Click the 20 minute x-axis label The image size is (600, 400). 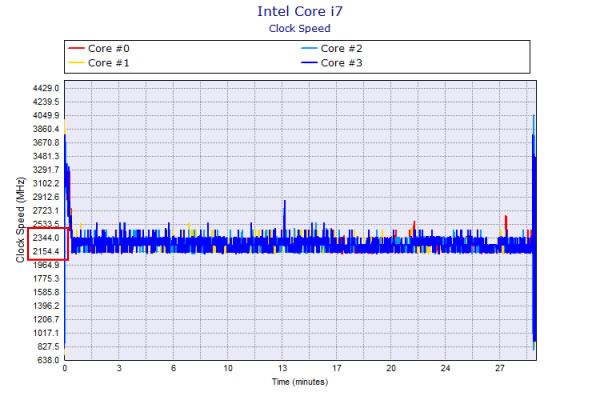pyautogui.click(x=391, y=368)
